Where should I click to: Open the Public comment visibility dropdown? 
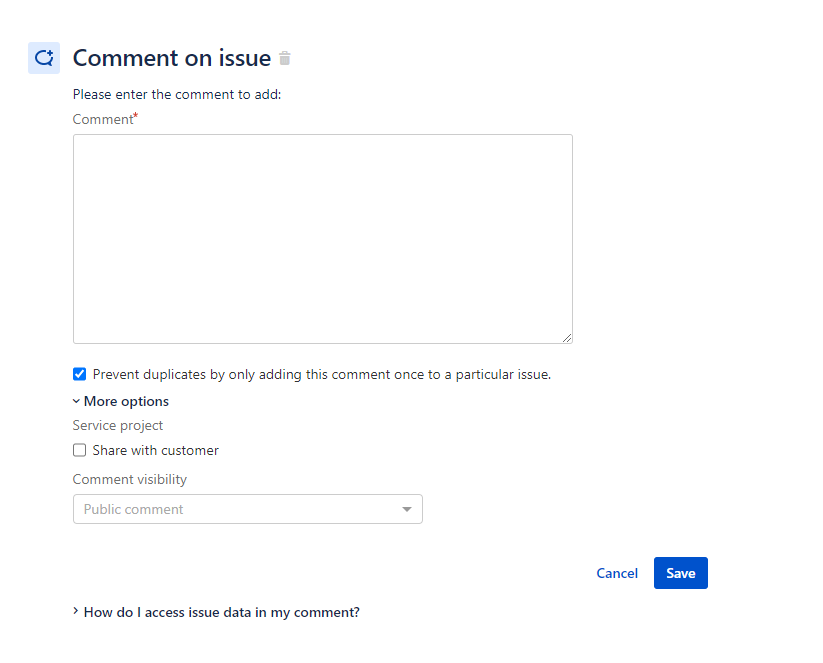click(247, 509)
